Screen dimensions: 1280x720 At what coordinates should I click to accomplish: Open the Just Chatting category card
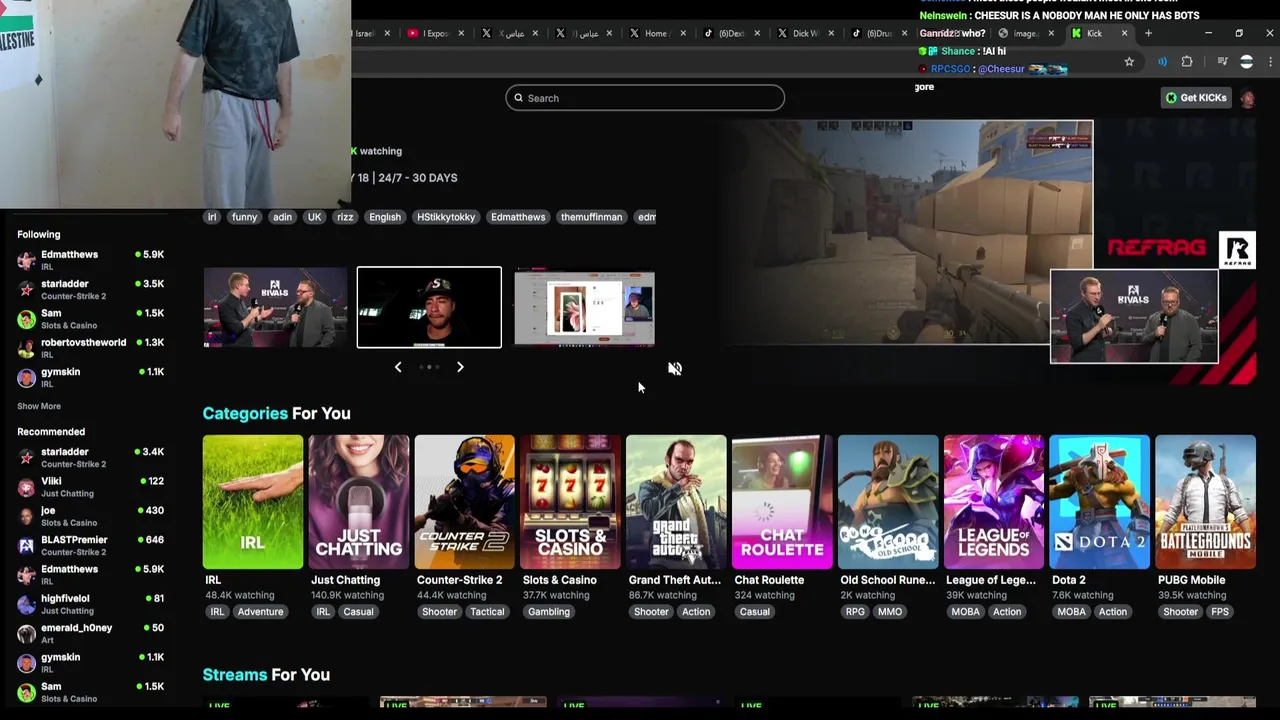pyautogui.click(x=358, y=502)
